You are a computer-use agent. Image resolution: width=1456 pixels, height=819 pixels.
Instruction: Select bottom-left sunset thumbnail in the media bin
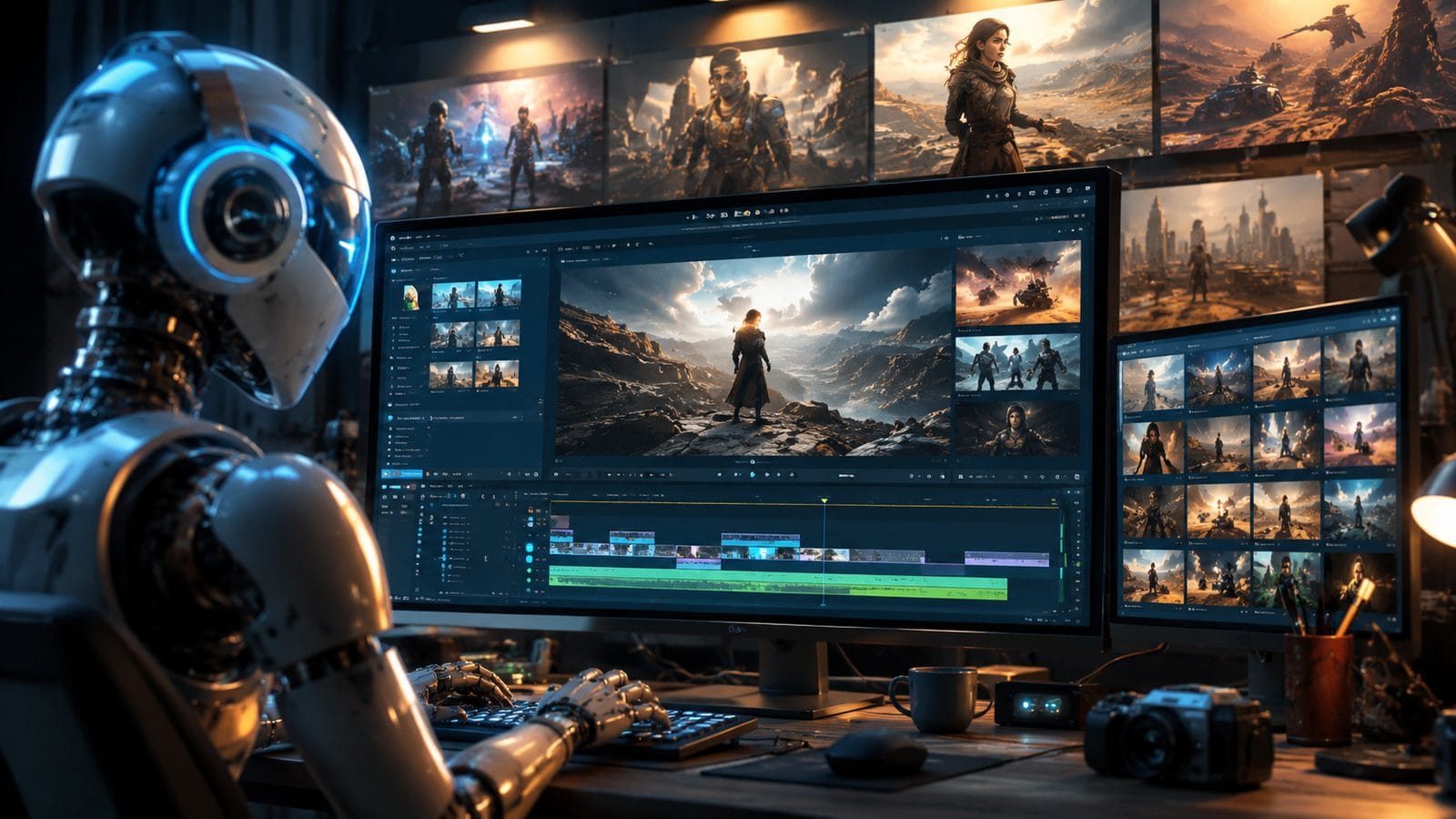point(451,375)
